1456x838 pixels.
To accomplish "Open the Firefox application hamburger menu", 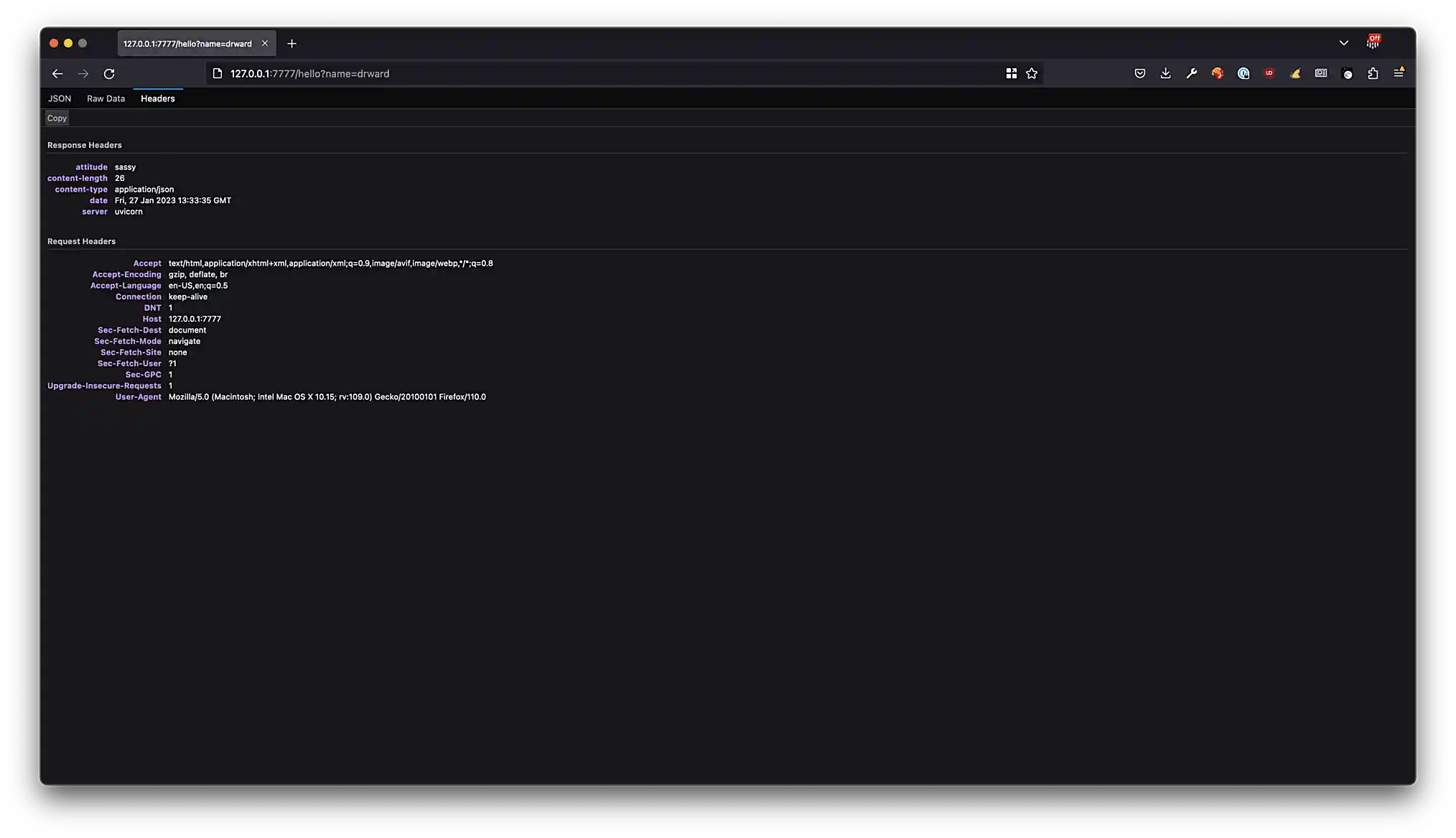I will pyautogui.click(x=1399, y=73).
